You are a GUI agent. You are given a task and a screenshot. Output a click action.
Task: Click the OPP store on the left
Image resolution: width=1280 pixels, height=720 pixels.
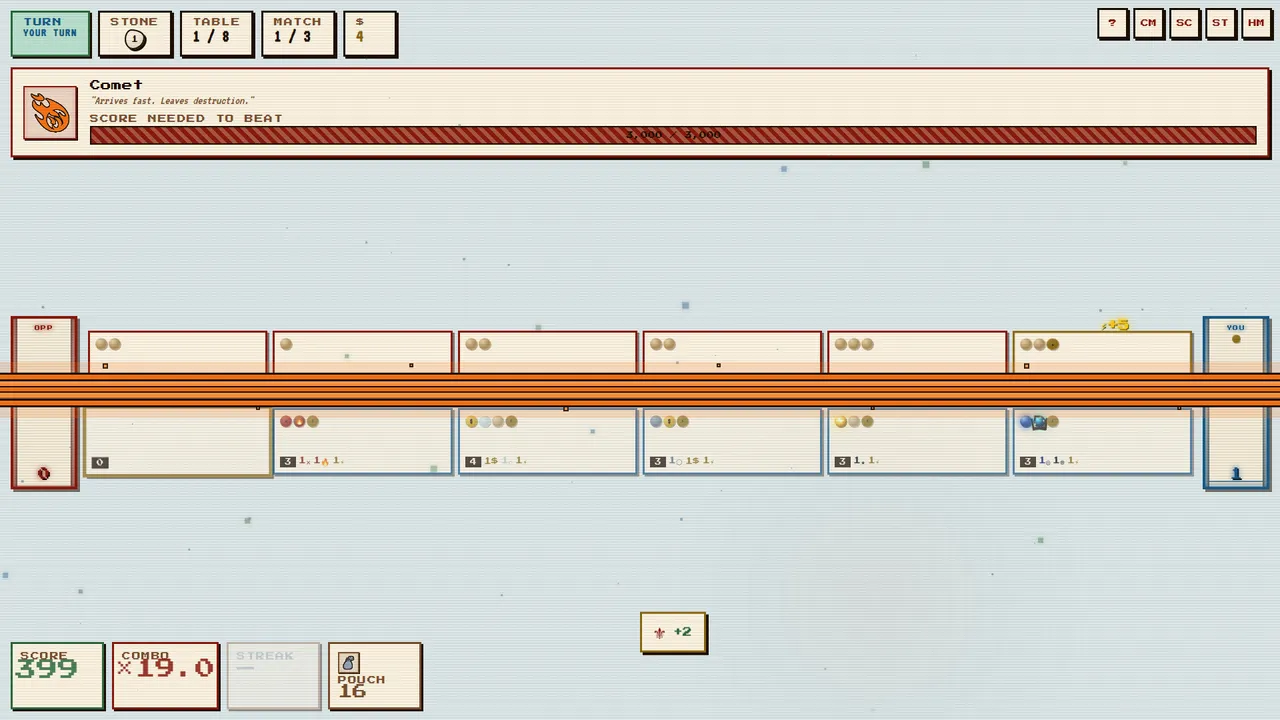point(44,403)
